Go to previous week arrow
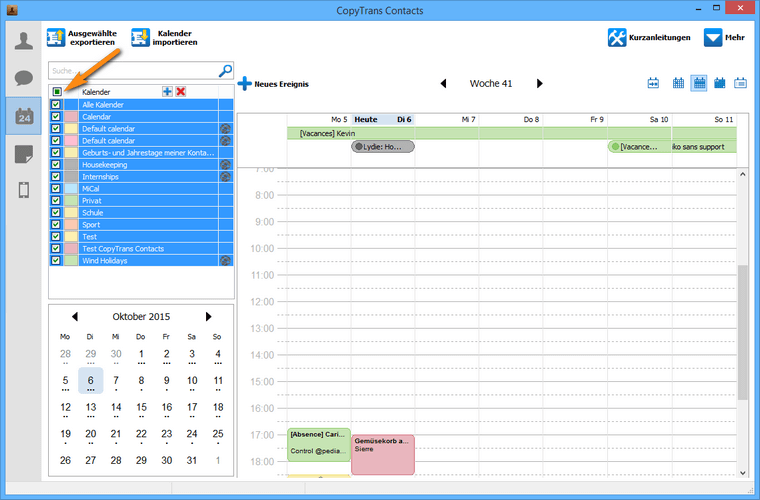This screenshot has height=500, width=760. (443, 83)
